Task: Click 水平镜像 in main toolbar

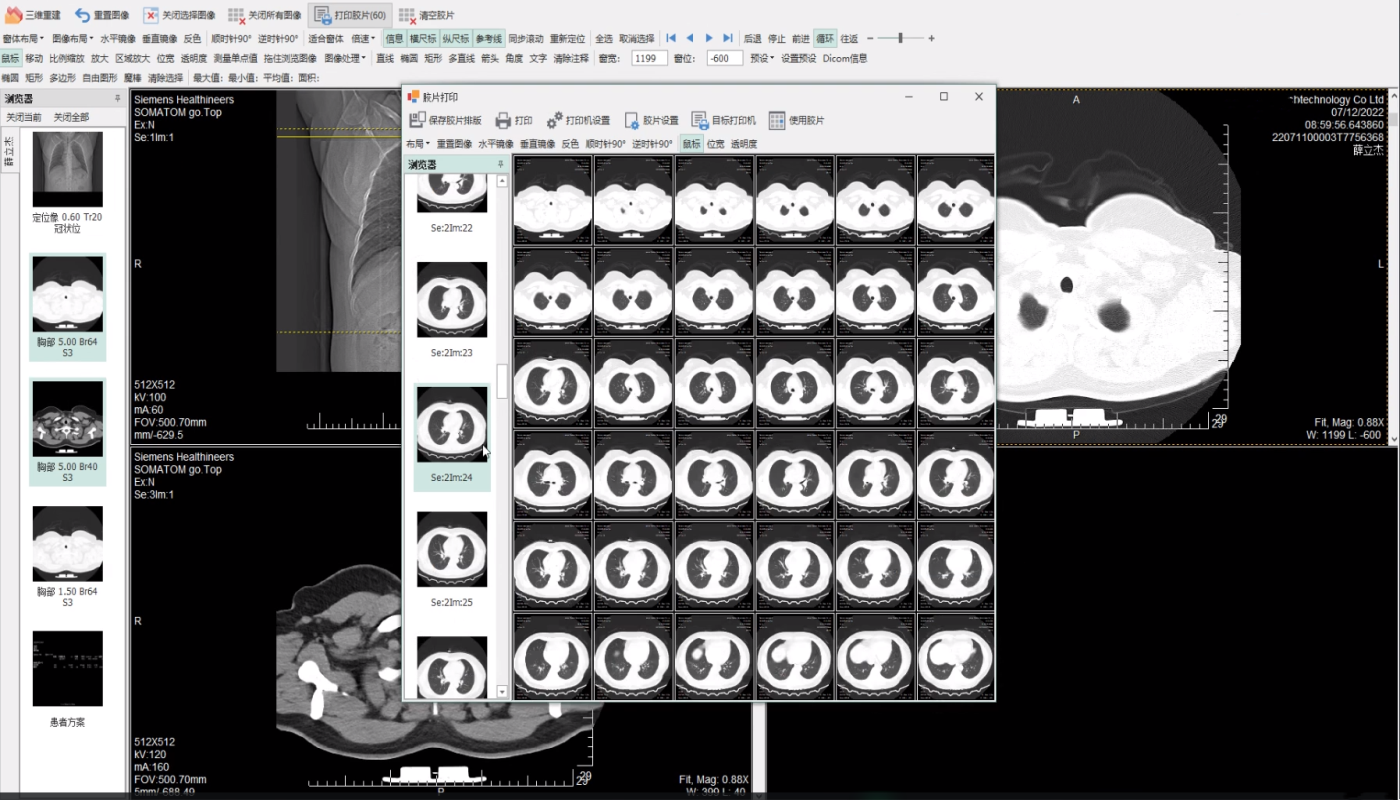Action: coord(118,38)
